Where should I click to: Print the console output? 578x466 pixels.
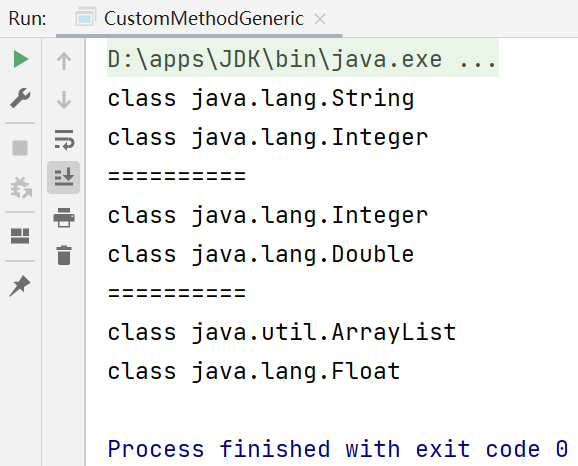(x=64, y=218)
